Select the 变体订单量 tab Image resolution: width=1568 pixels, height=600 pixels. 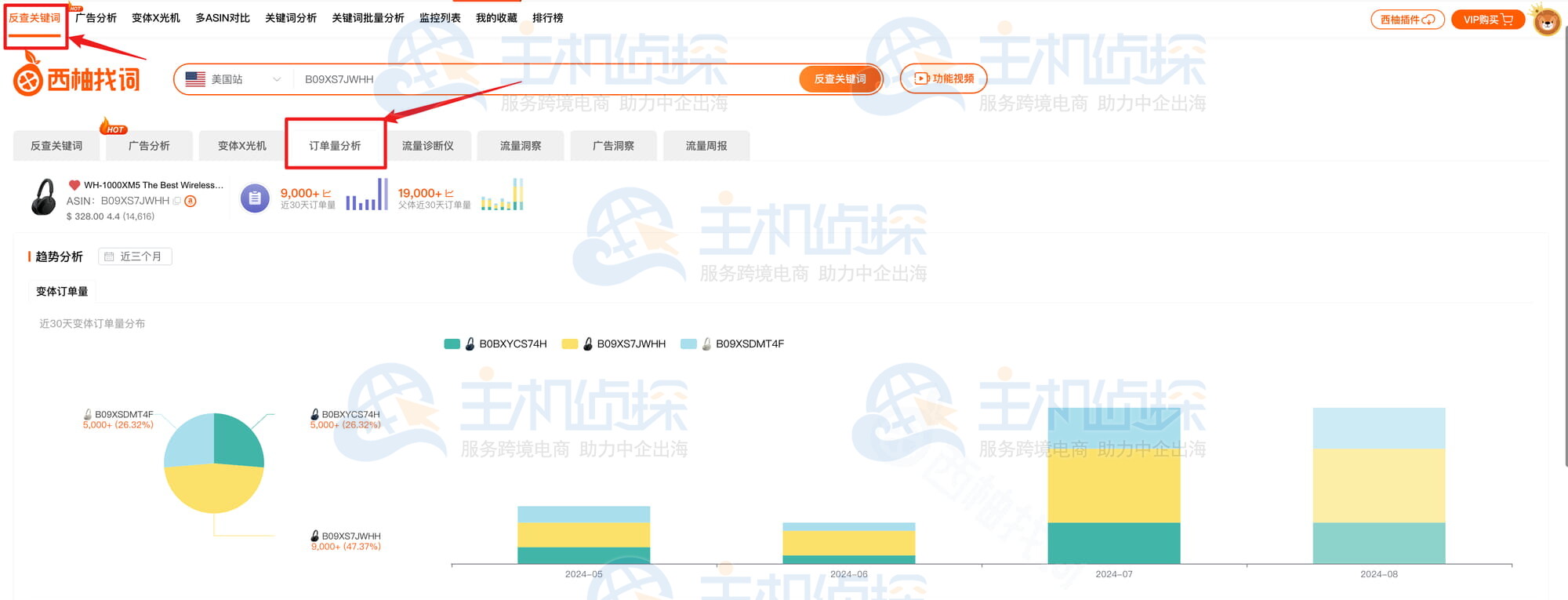pos(62,292)
